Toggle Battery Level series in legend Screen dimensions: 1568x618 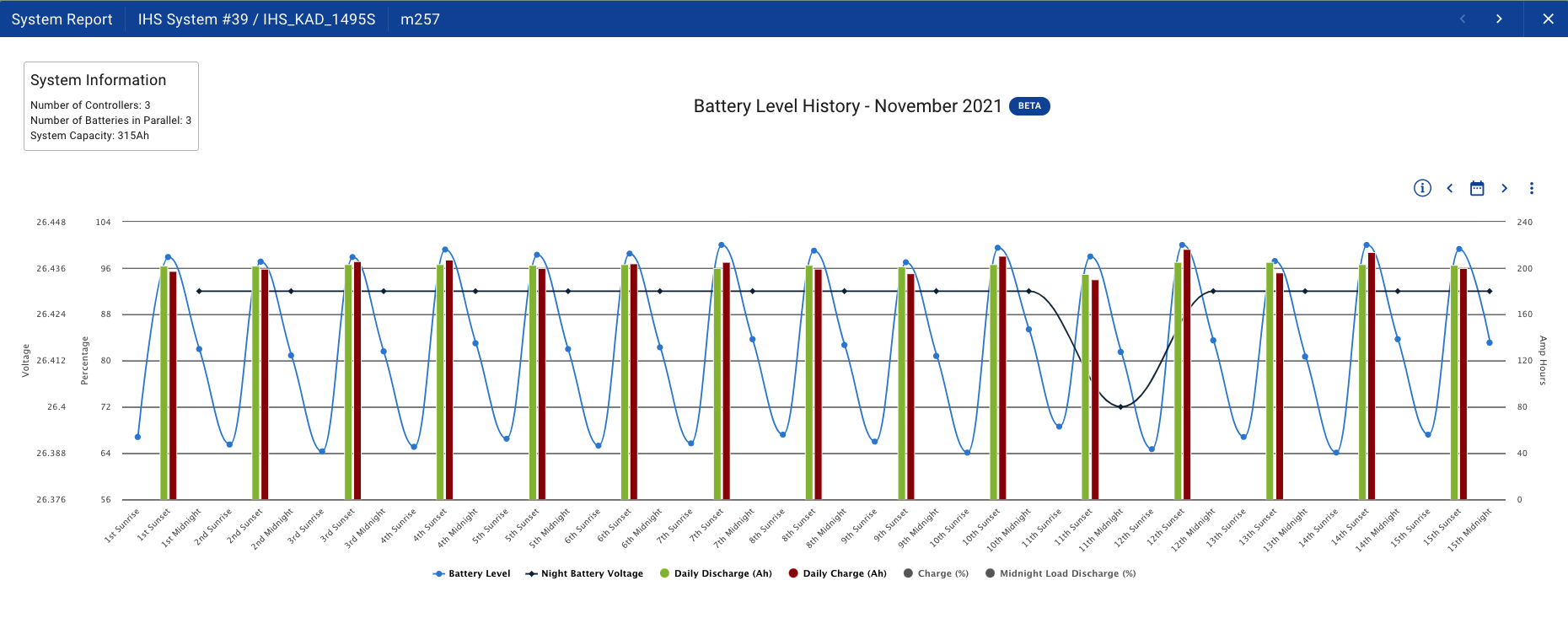471,573
